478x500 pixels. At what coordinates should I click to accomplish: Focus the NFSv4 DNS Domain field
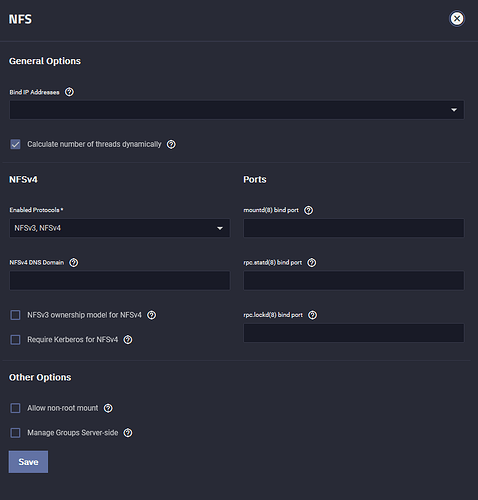pos(120,280)
